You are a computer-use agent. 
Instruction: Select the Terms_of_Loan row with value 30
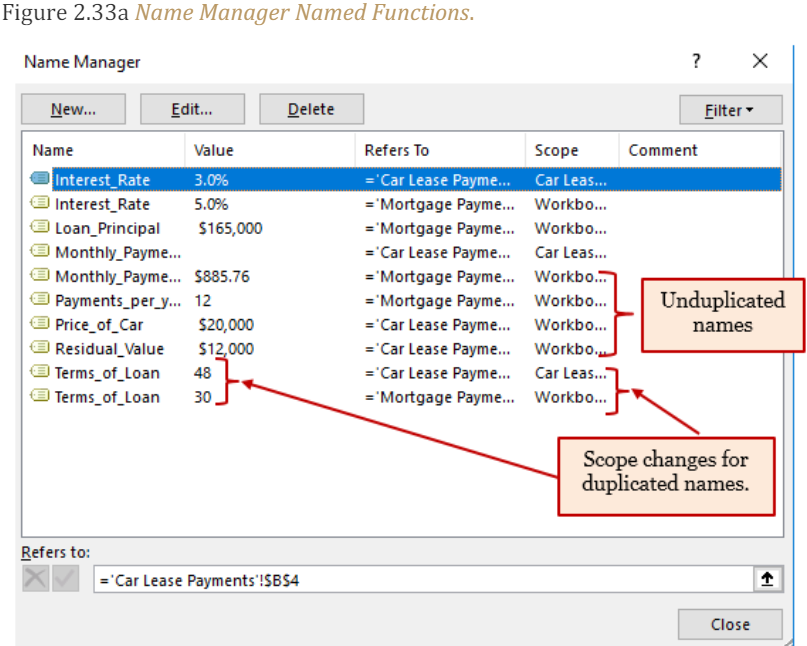pos(405,397)
